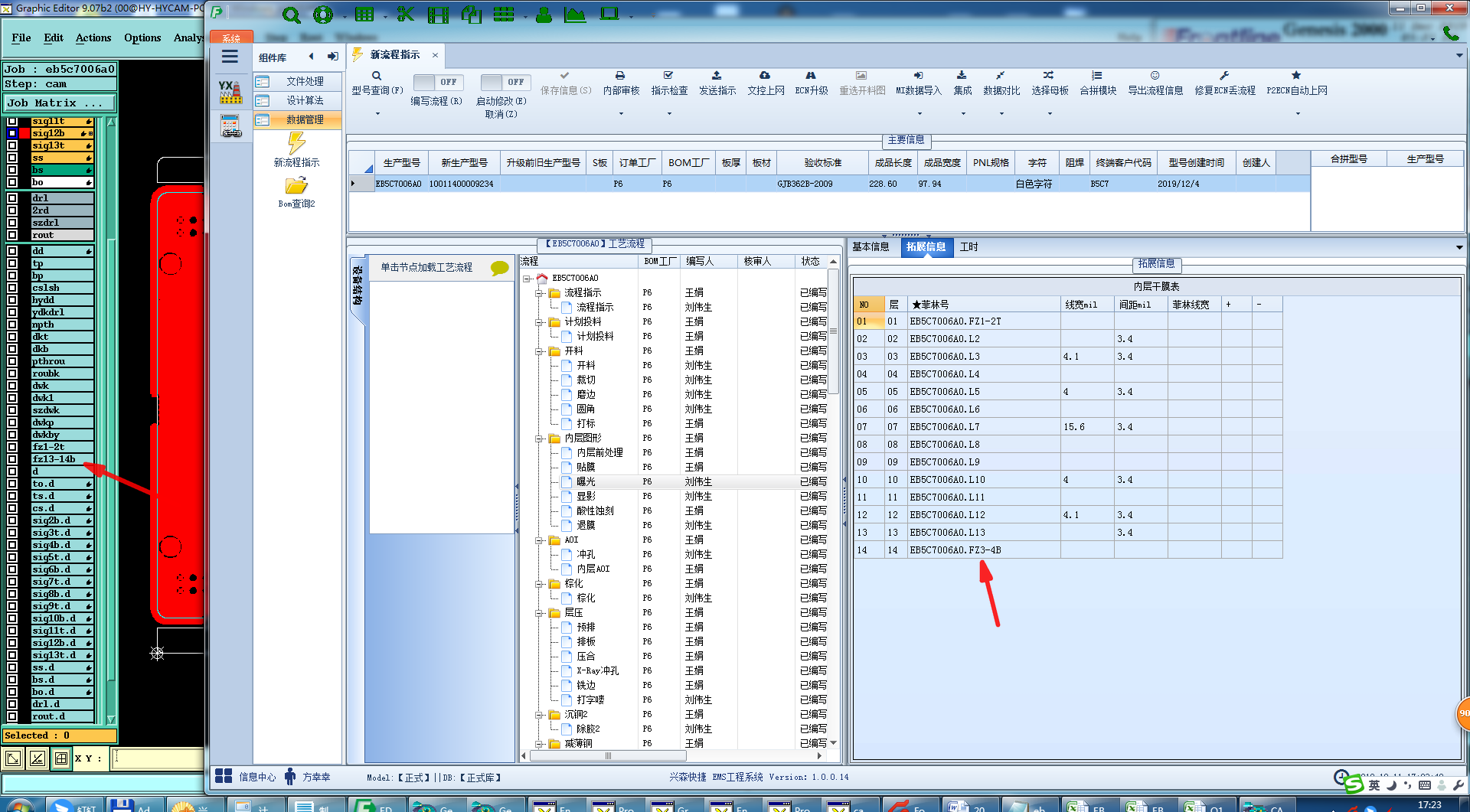The height and width of the screenshot is (812, 1470).
Task: Click the 选择母板 shuffle icon
Action: (x=1049, y=76)
